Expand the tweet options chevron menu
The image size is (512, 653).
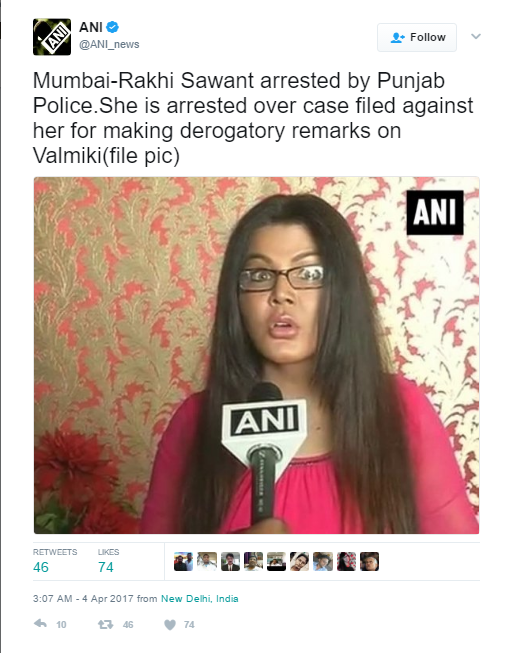click(x=476, y=37)
